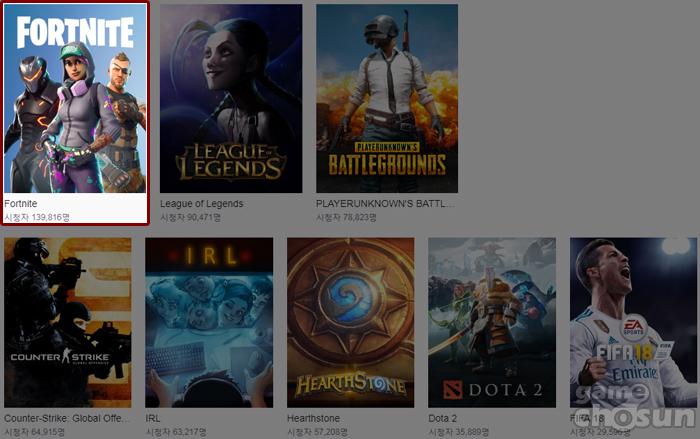
Task: Click the IRL title text below cover
Action: tap(152, 419)
